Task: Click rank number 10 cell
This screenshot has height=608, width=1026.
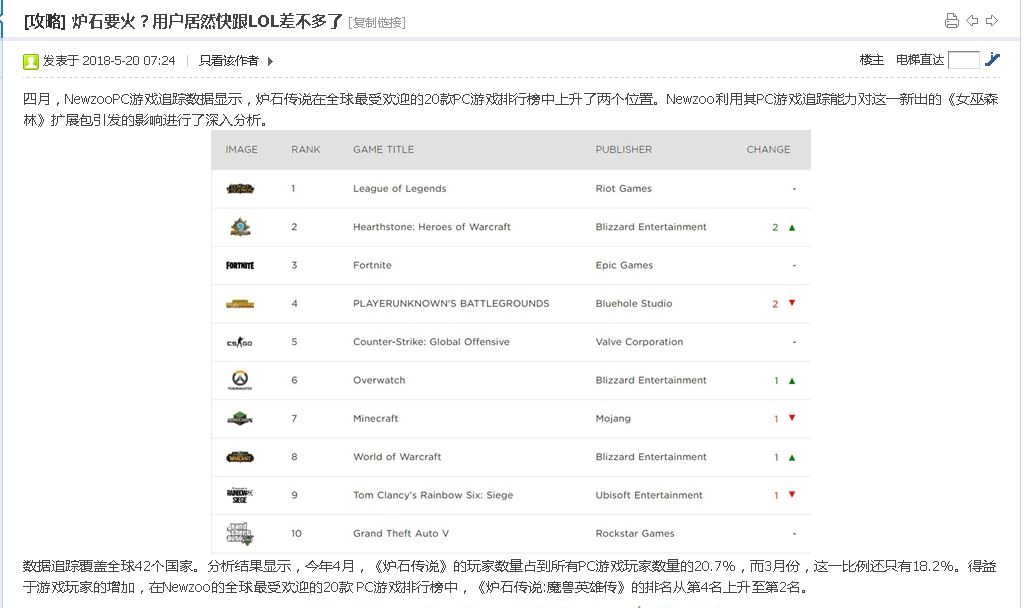Action: [296, 533]
